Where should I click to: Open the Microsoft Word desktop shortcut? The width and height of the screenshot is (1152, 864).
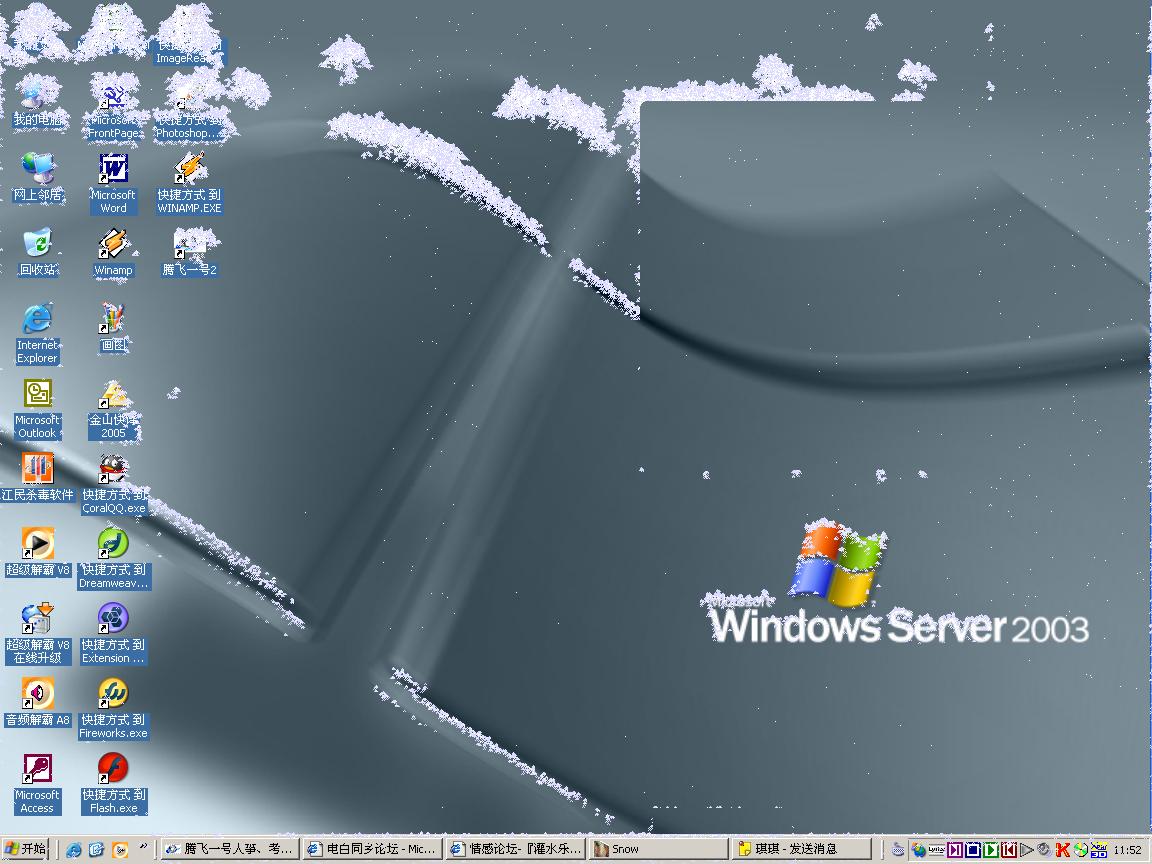113,169
